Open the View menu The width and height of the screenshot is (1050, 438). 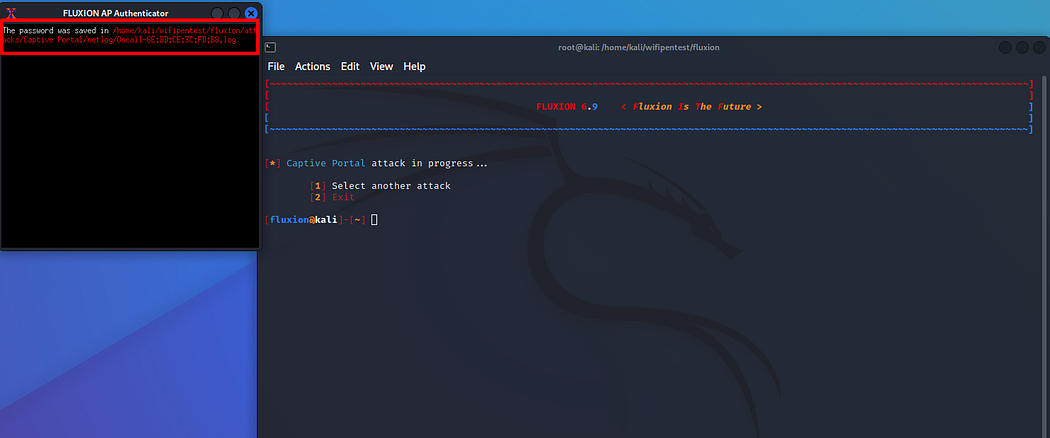point(382,66)
